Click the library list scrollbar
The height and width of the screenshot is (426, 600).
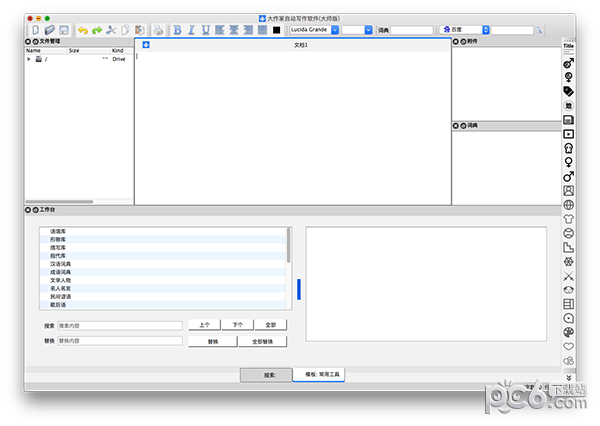pos(289,245)
